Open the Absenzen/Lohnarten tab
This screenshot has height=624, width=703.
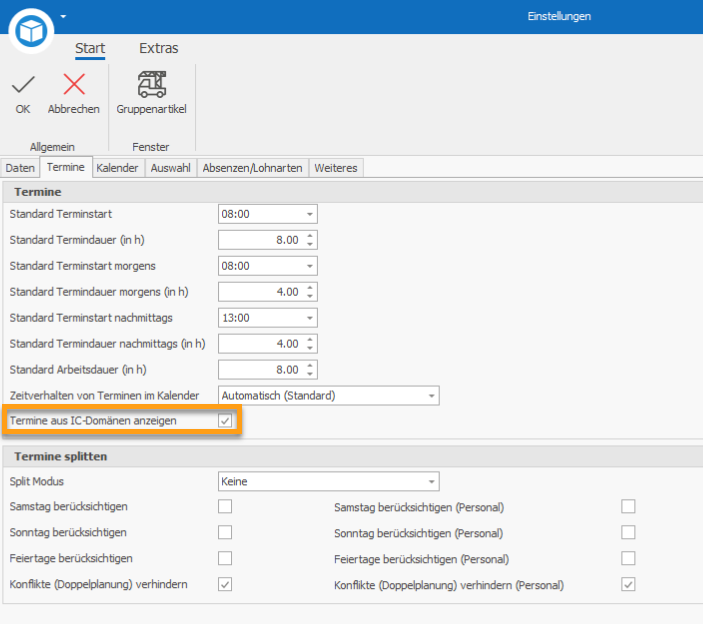(x=252, y=168)
